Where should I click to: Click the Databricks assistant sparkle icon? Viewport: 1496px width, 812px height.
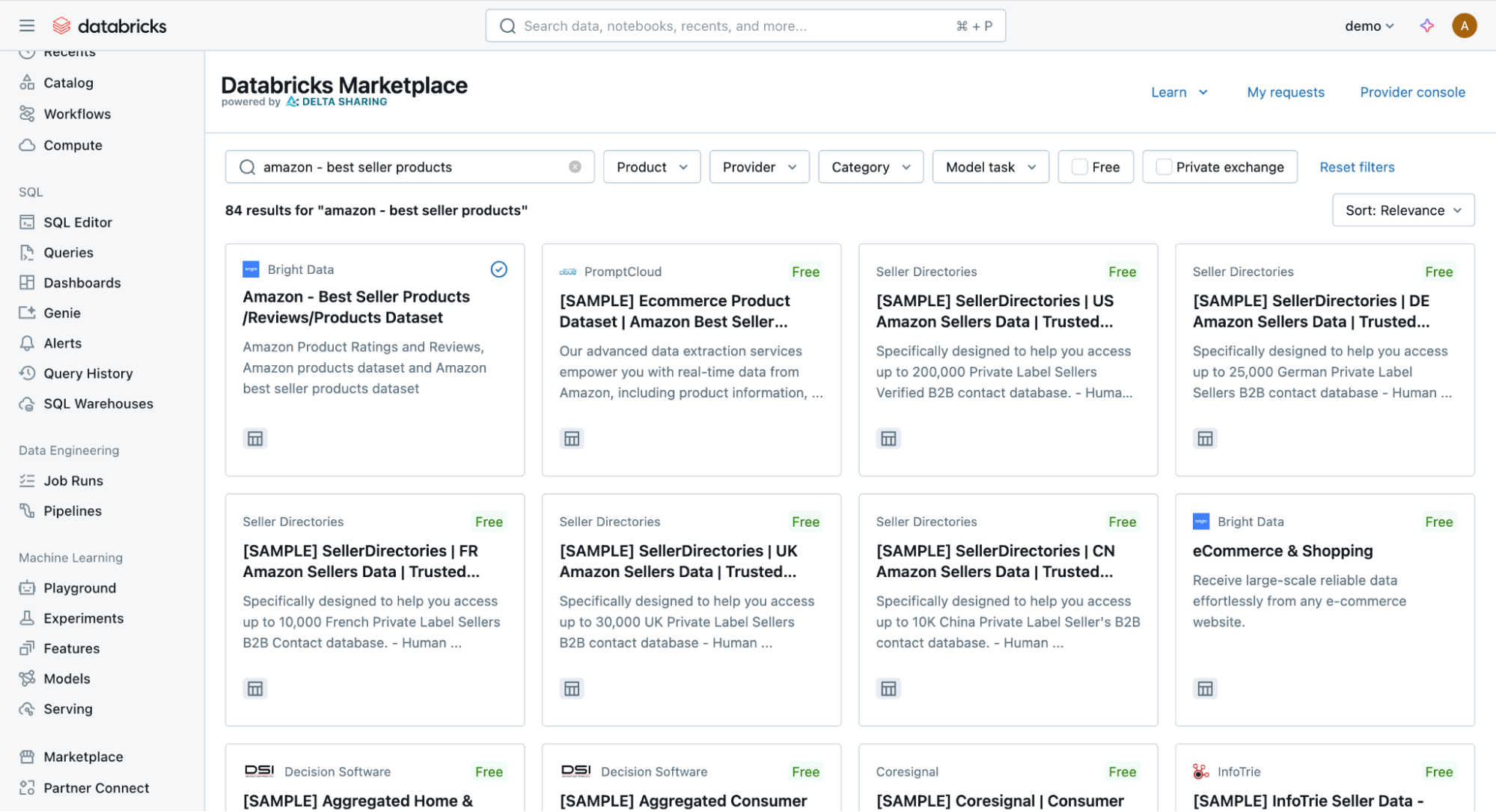(1426, 25)
